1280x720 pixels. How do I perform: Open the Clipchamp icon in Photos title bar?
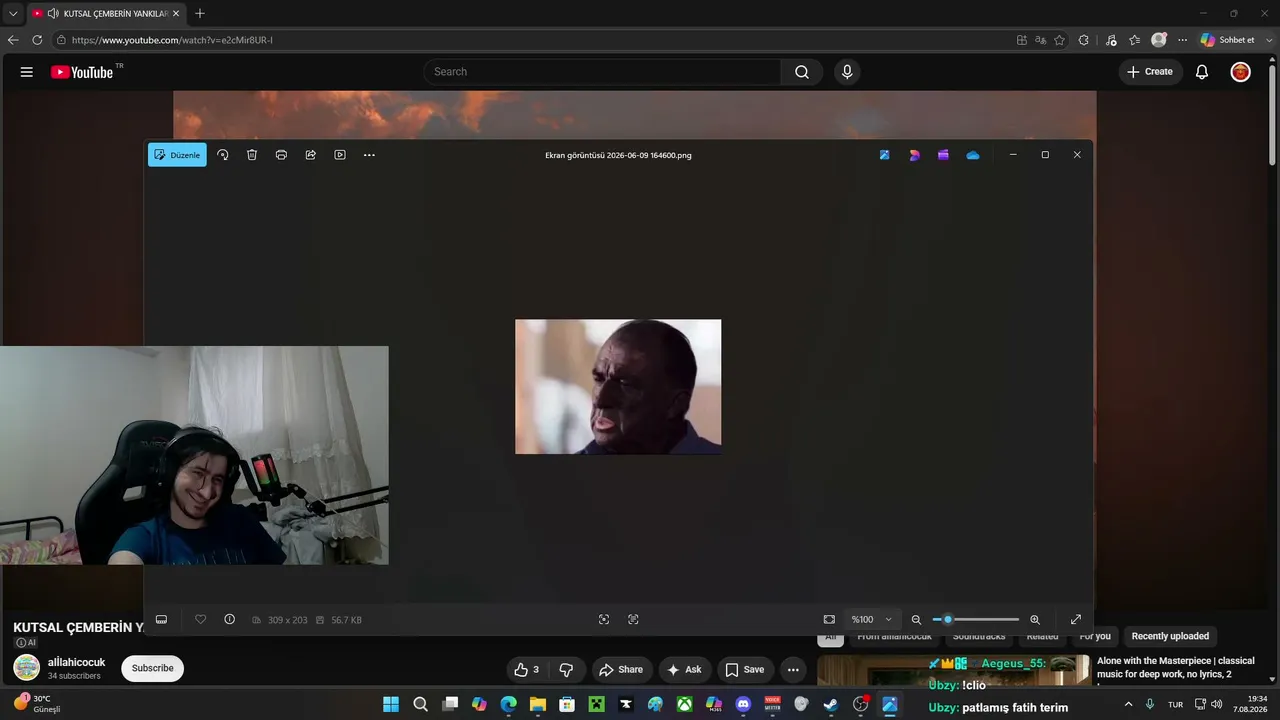click(x=943, y=155)
